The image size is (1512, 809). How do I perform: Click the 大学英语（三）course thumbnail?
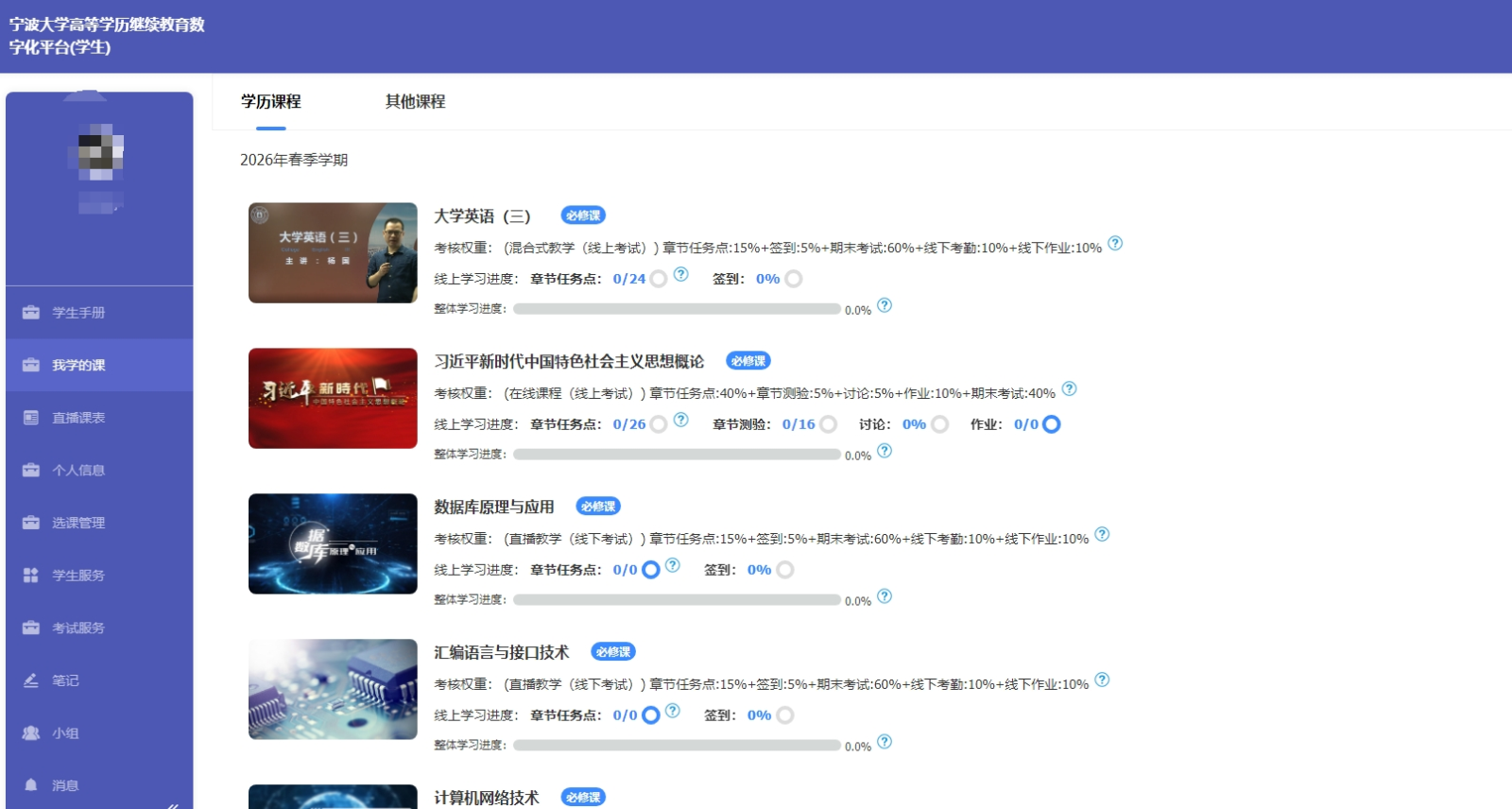[333, 253]
